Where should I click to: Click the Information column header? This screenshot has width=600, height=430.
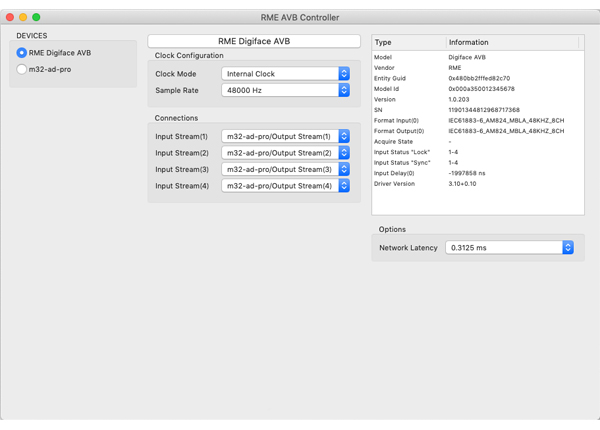(x=512, y=42)
